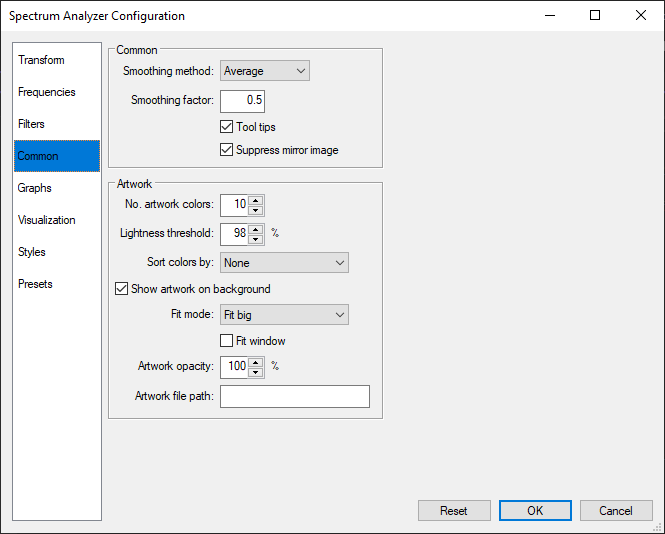
Task: Switch to the Transform page
Action: tap(41, 60)
